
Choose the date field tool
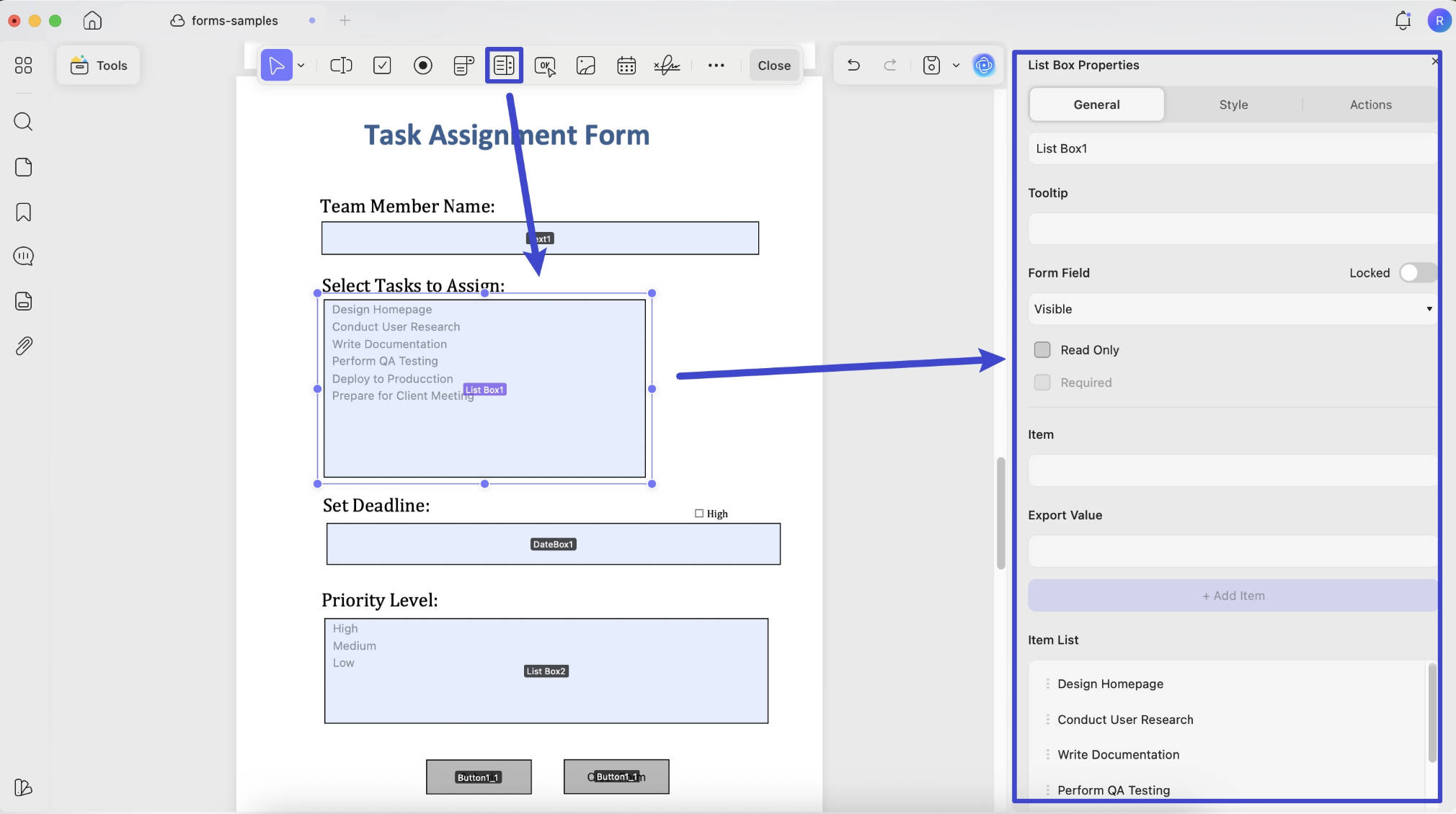pos(626,66)
